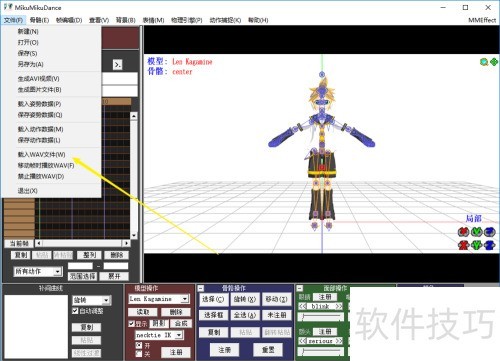Open the MMEffect menu

click(x=482, y=20)
